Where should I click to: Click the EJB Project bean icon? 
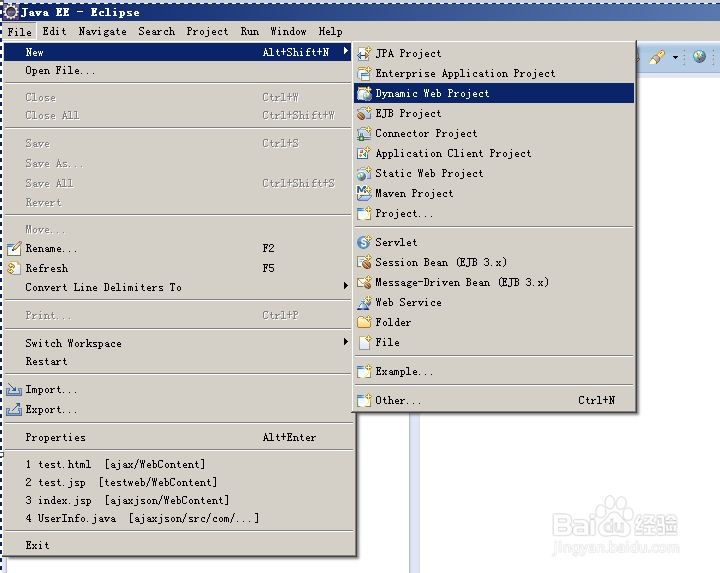click(364, 113)
